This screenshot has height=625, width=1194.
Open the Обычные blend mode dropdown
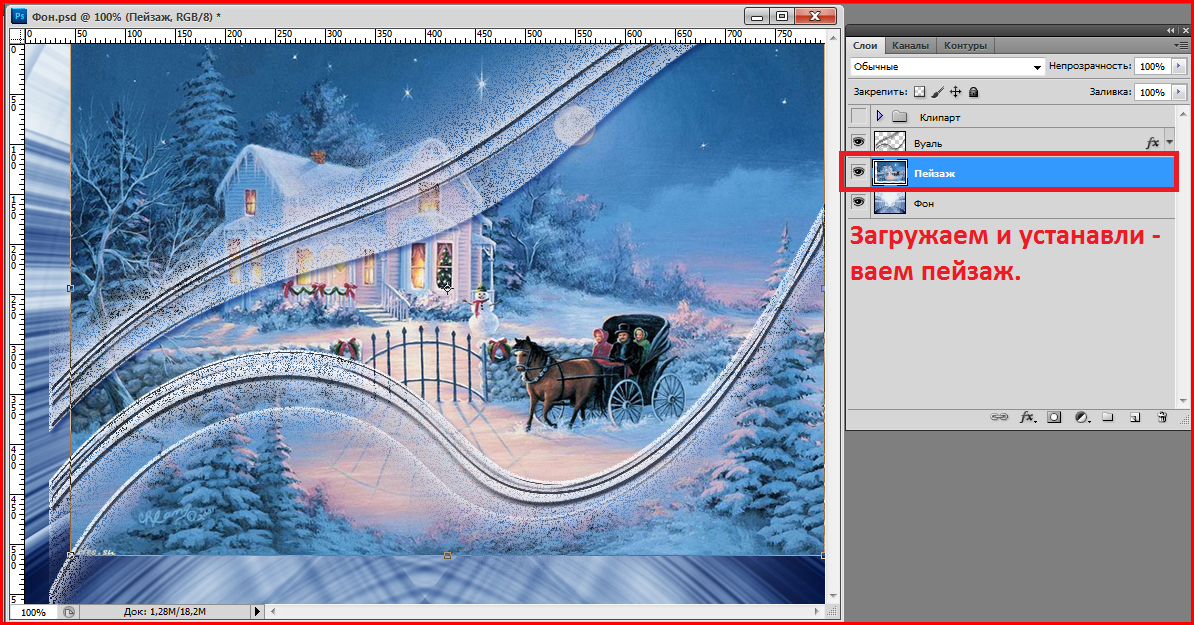pos(947,67)
